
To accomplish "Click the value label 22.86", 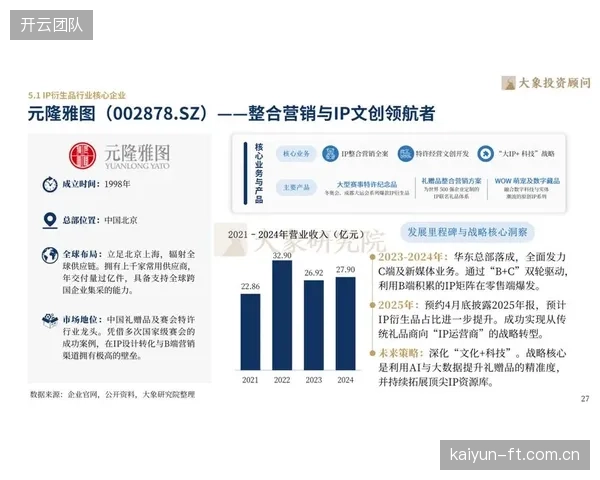I will [x=250, y=286].
